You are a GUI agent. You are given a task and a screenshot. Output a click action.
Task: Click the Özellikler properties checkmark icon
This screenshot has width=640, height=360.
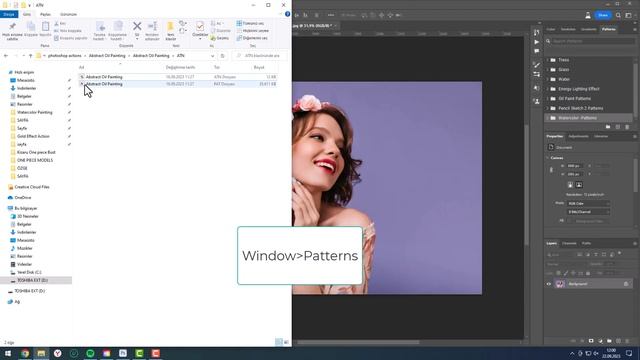200,27
